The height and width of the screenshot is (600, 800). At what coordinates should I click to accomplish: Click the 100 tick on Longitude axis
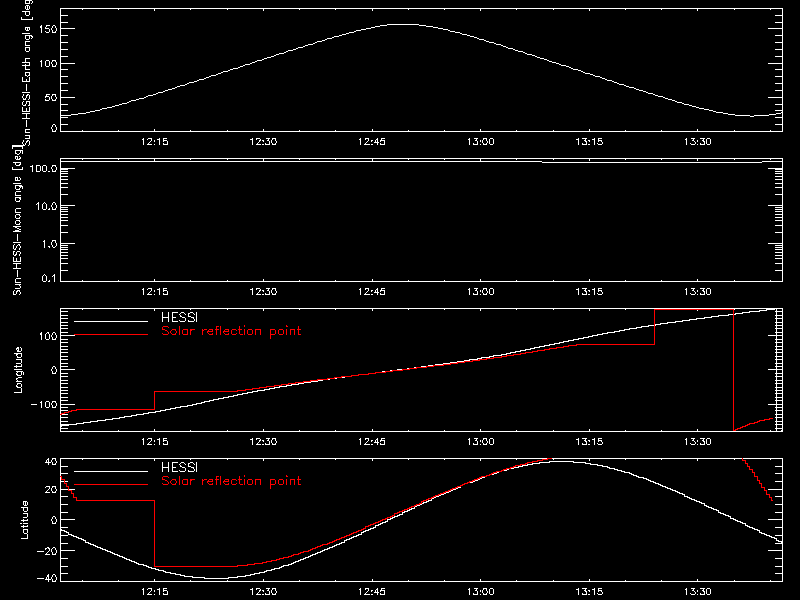[49, 336]
